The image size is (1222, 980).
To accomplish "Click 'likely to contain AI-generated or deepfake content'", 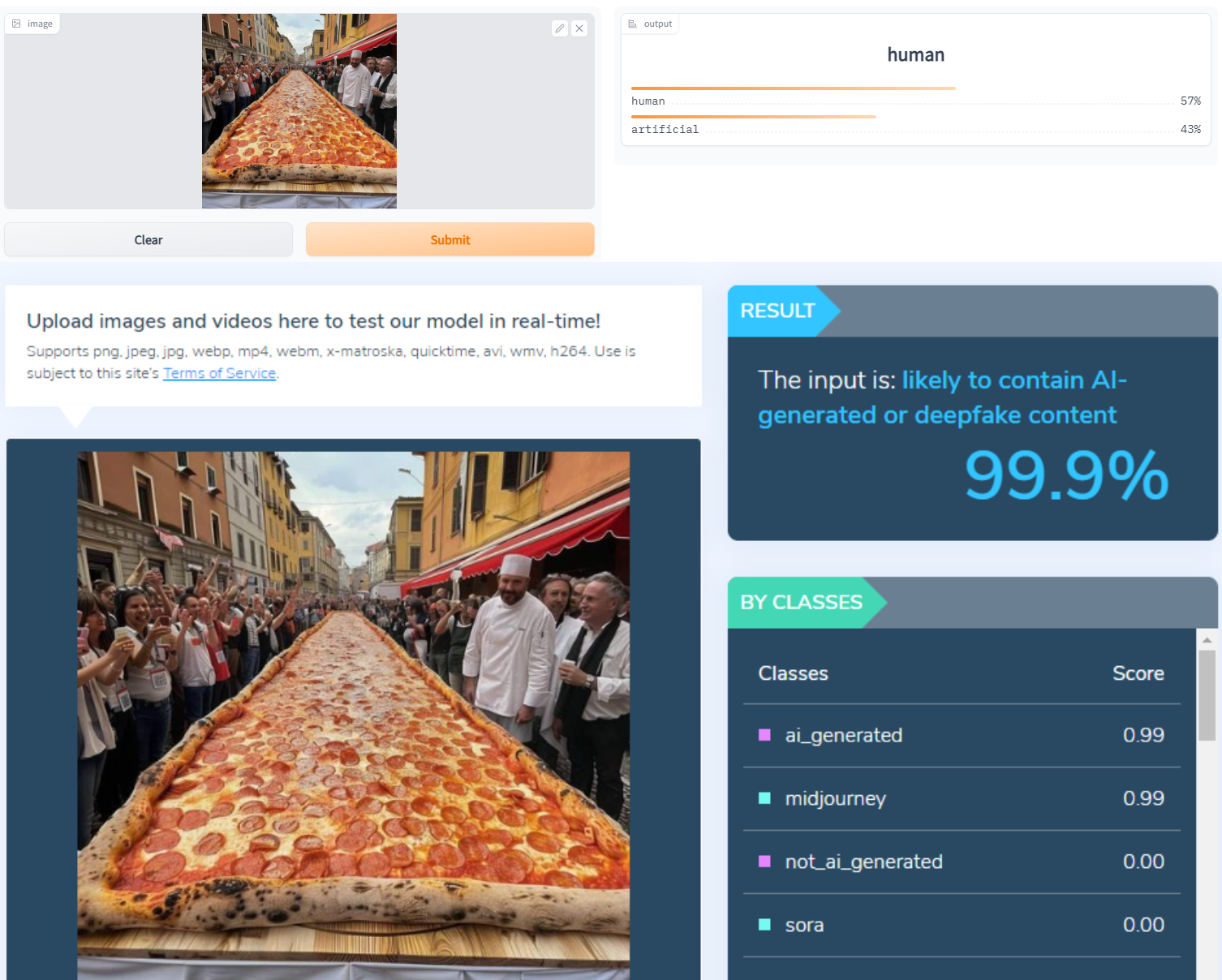I will point(943,398).
